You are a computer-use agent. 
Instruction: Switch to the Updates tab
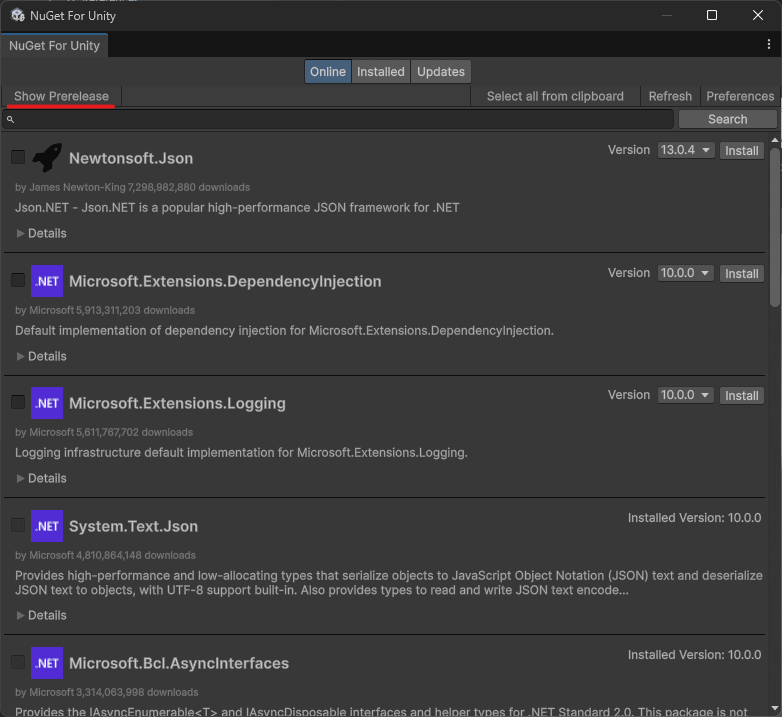coord(440,72)
